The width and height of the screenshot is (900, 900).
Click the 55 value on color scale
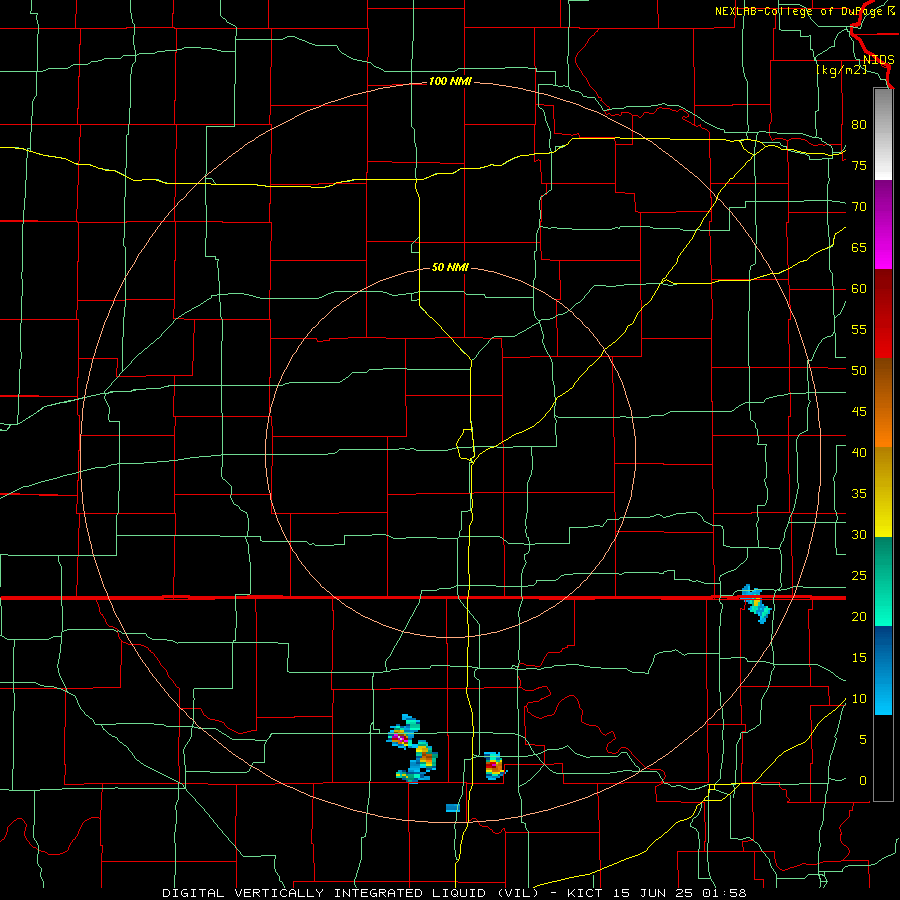pyautogui.click(x=859, y=329)
